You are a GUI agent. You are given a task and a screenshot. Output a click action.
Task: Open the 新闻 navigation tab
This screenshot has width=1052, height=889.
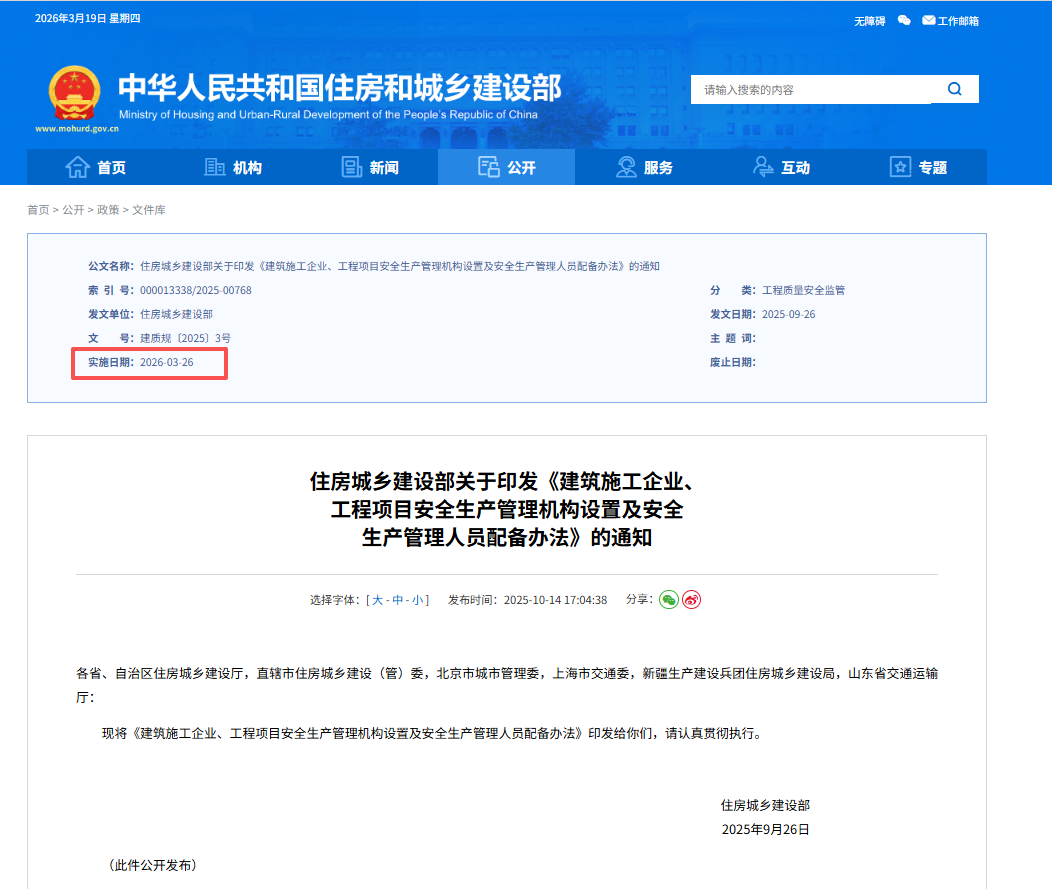point(370,167)
